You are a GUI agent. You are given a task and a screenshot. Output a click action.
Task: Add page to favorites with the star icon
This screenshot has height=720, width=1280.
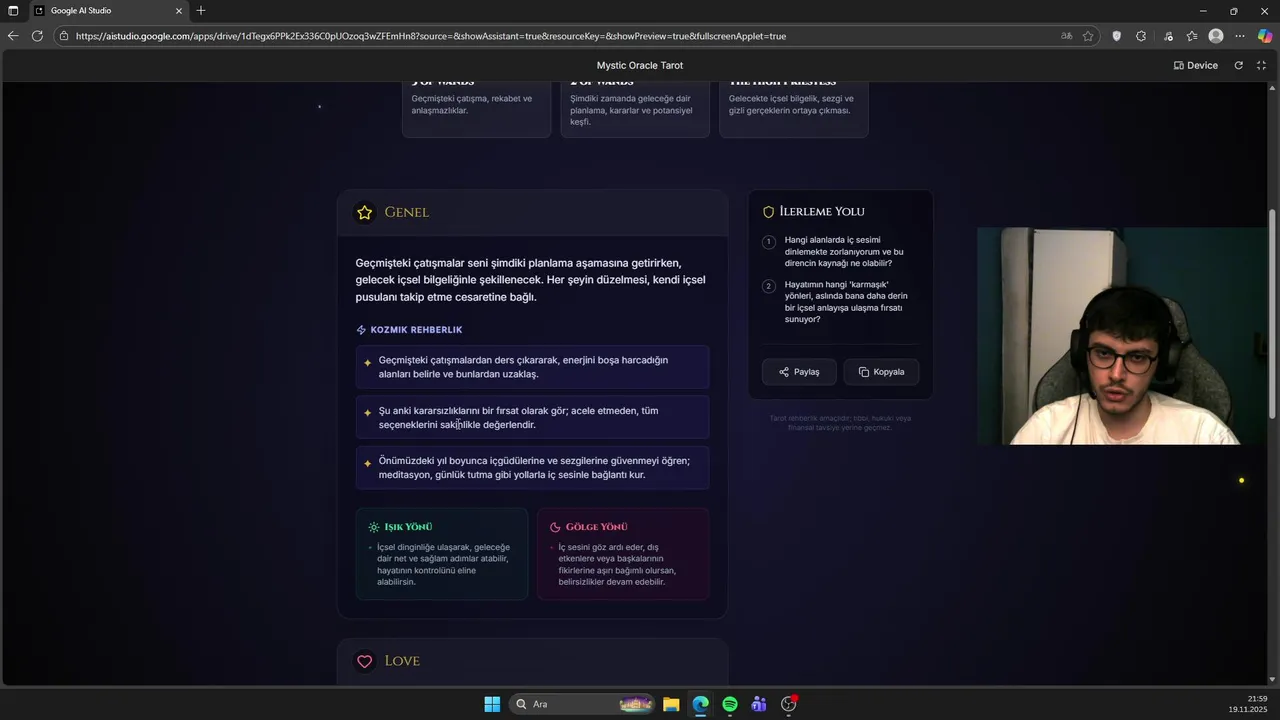[x=1088, y=36]
